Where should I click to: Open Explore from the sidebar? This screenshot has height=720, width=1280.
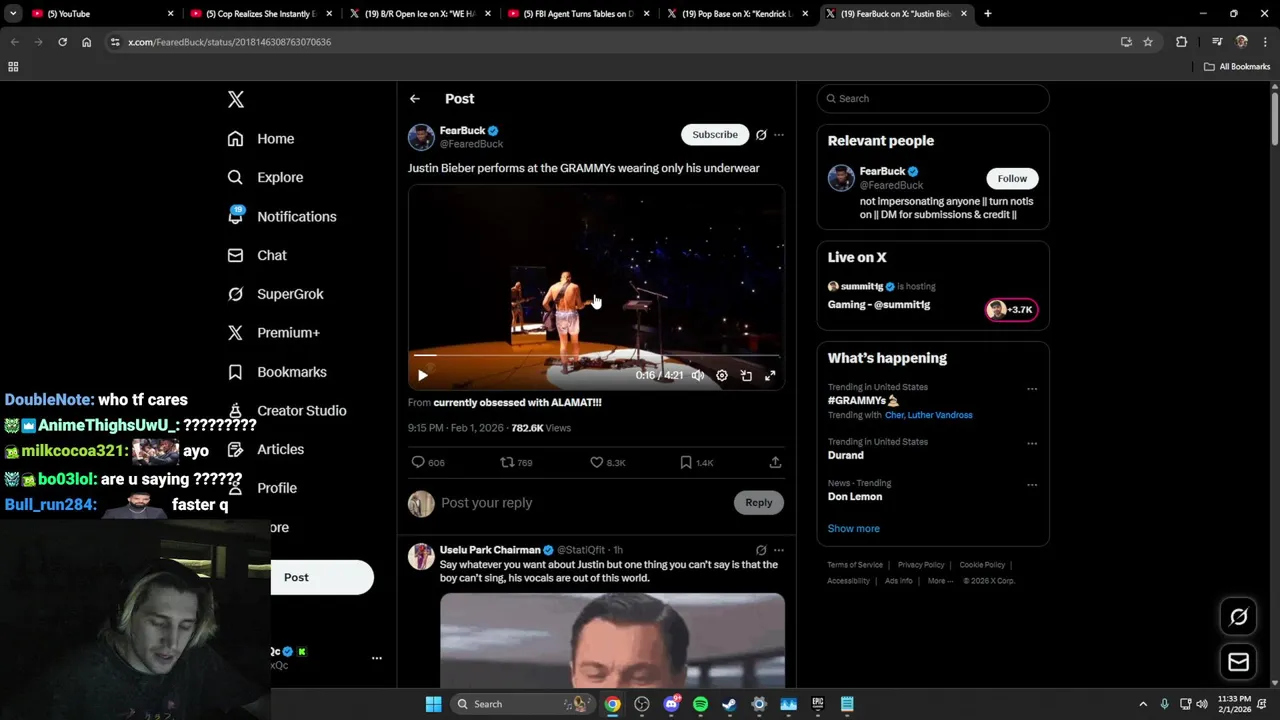[265, 177]
